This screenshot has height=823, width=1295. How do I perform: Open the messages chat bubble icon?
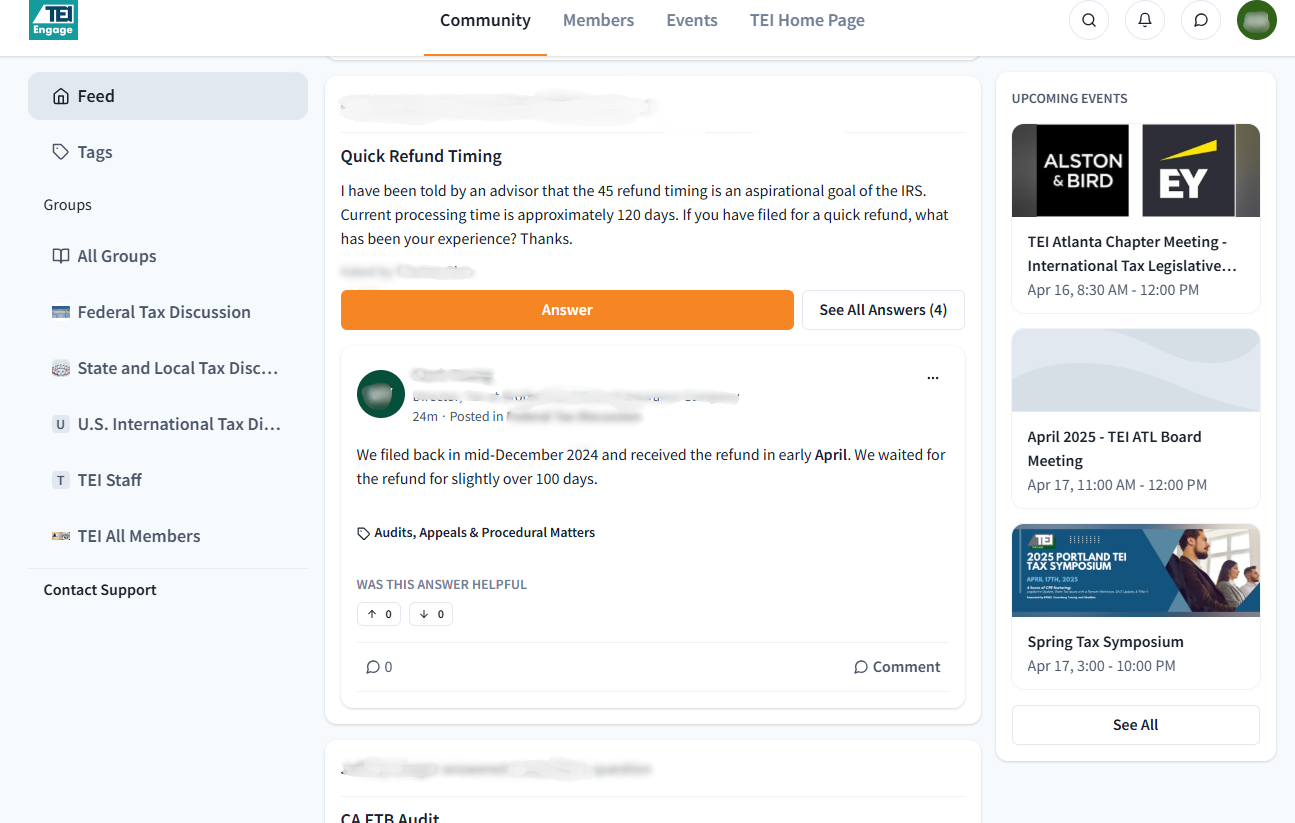pyautogui.click(x=1200, y=20)
